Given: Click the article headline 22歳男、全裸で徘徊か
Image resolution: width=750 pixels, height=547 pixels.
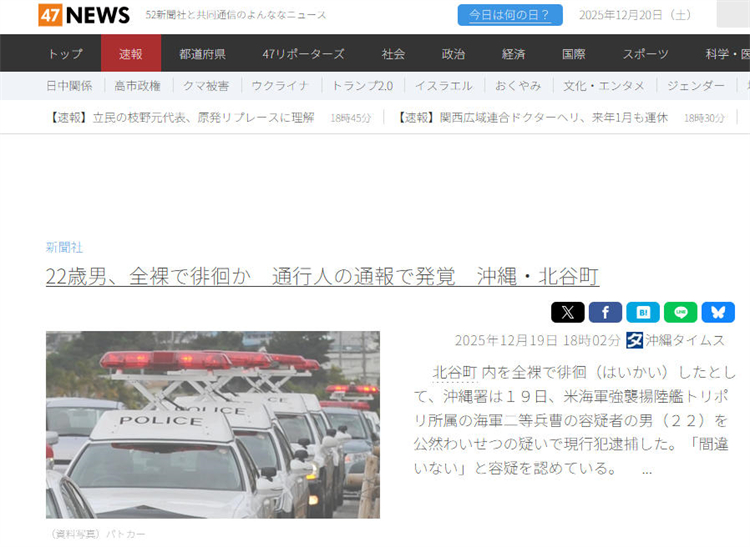Looking at the screenshot, I should tap(322, 276).
